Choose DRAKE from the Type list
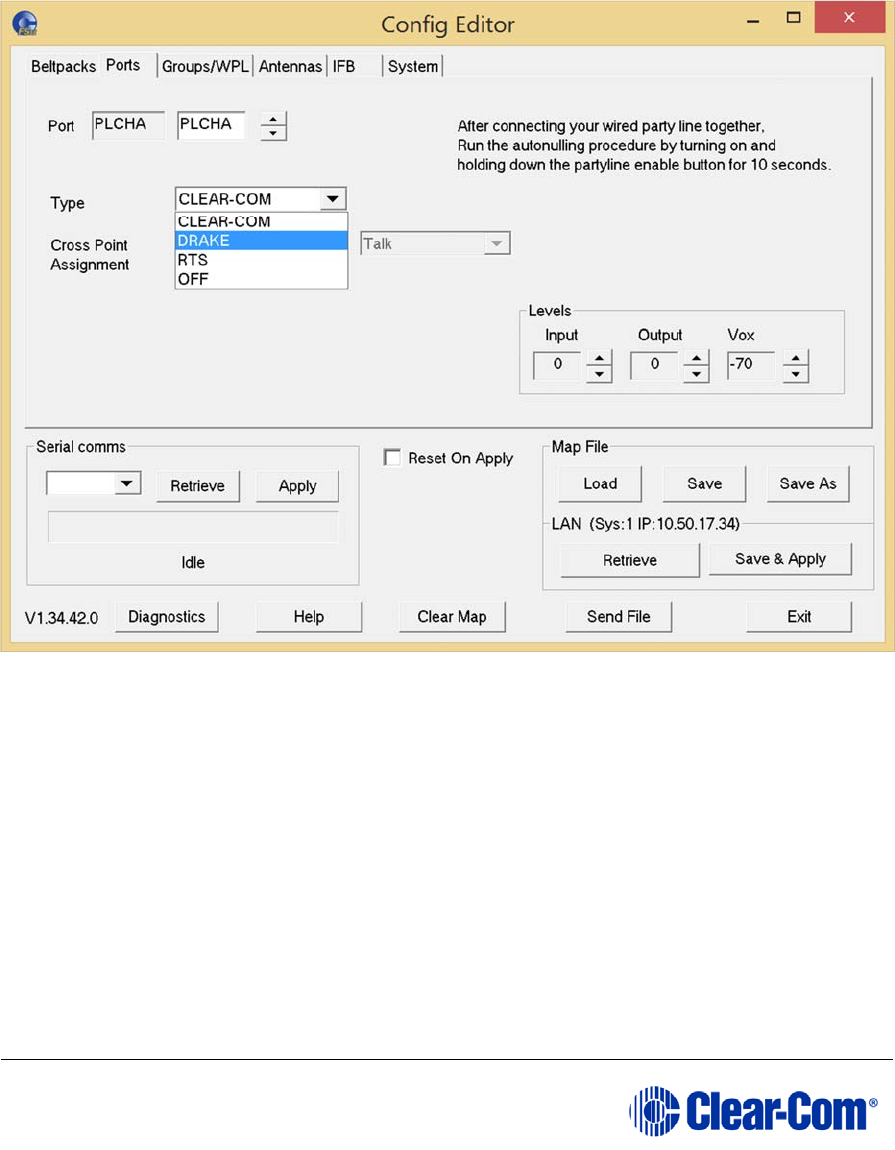Image resolution: width=895 pixels, height=1150 pixels. [x=260, y=241]
